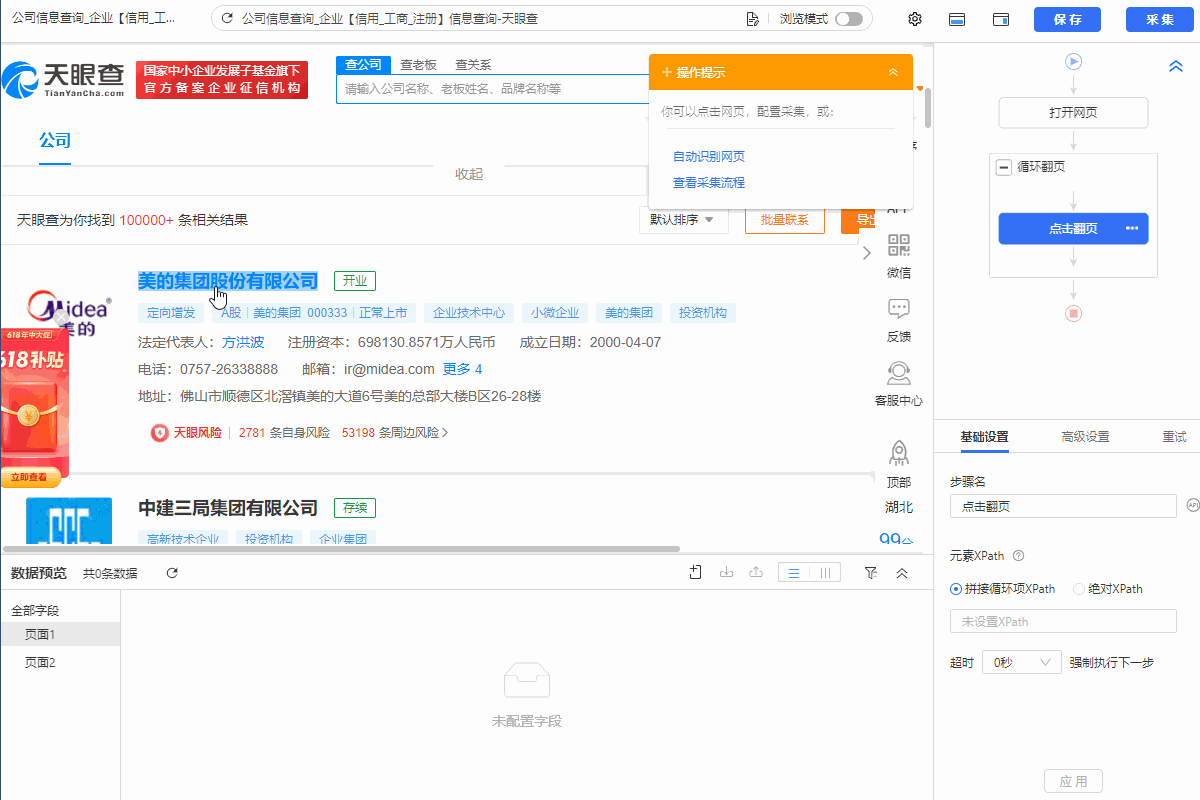The height and width of the screenshot is (800, 1200).
Task: Refresh the 数据预览 data preview
Action: (172, 573)
